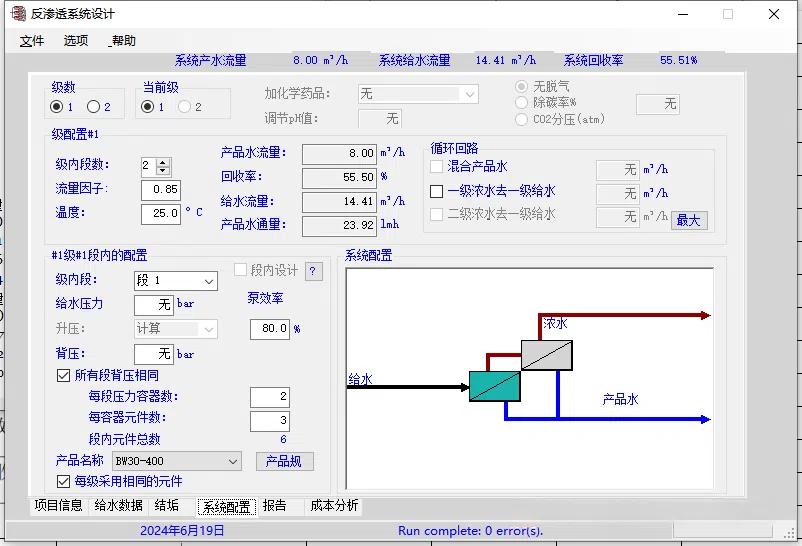Switch to 项目信息 tab
This screenshot has width=802, height=546.
click(x=58, y=506)
